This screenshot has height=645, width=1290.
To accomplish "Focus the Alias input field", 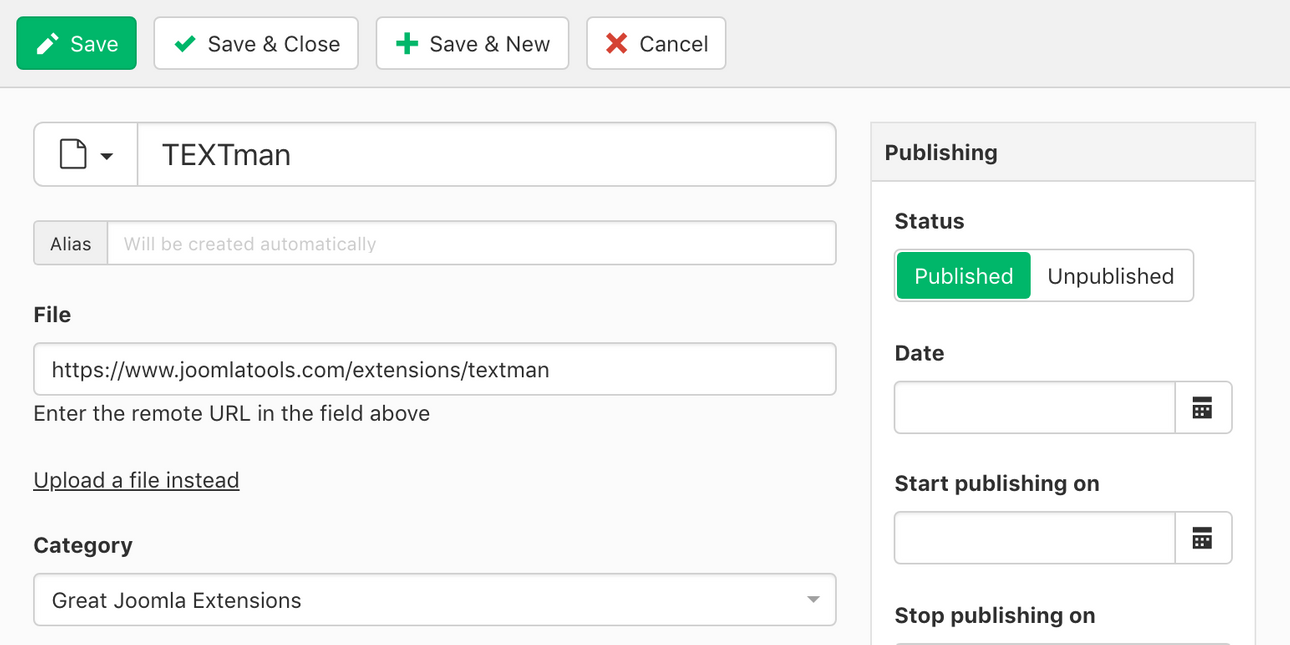I will pyautogui.click(x=472, y=243).
